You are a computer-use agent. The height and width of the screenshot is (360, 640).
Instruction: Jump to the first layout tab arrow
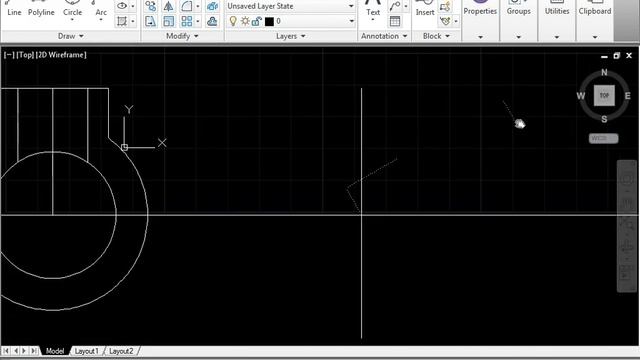point(6,351)
